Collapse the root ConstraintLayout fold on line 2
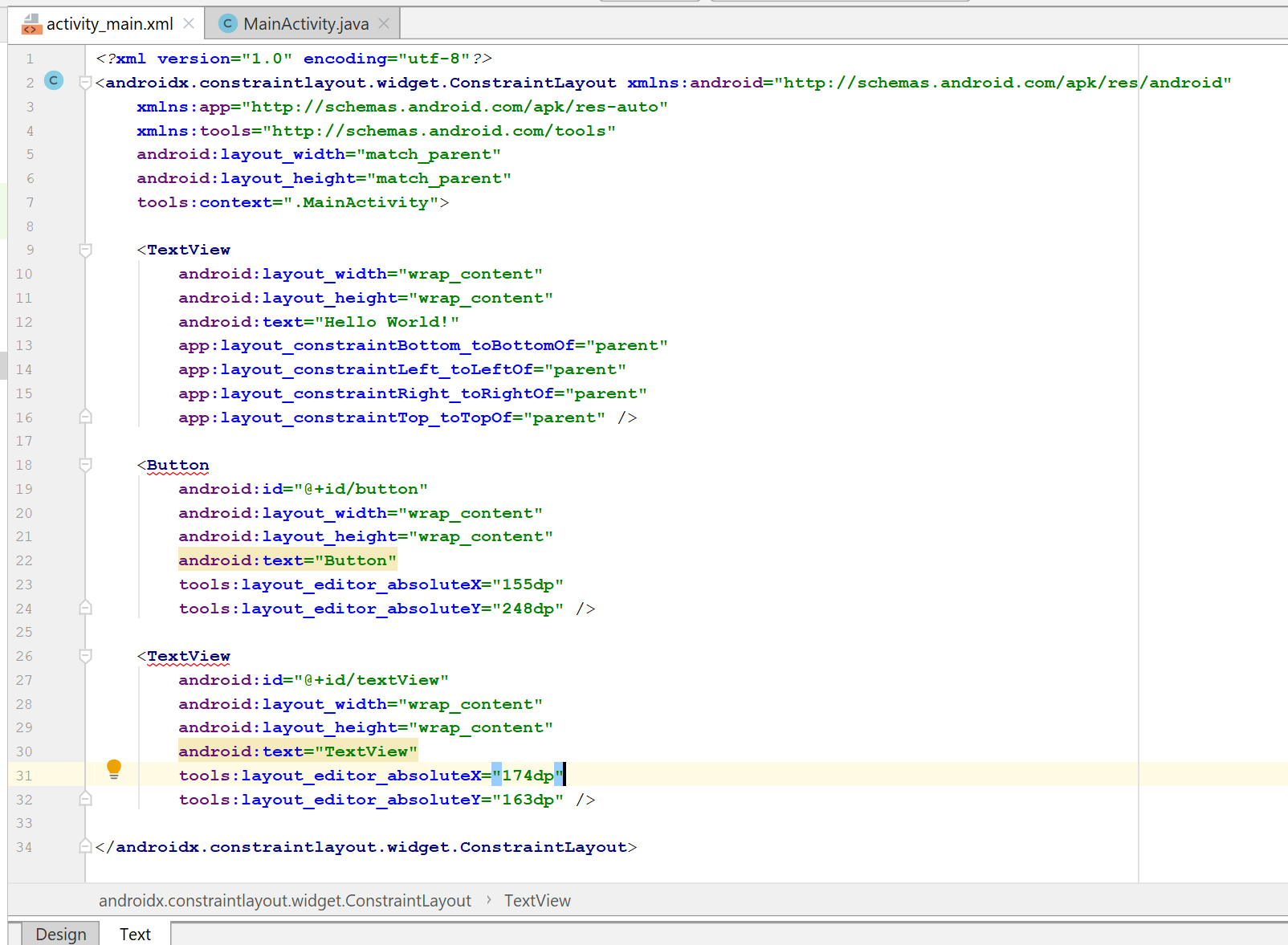The height and width of the screenshot is (945, 1288). coord(85,82)
